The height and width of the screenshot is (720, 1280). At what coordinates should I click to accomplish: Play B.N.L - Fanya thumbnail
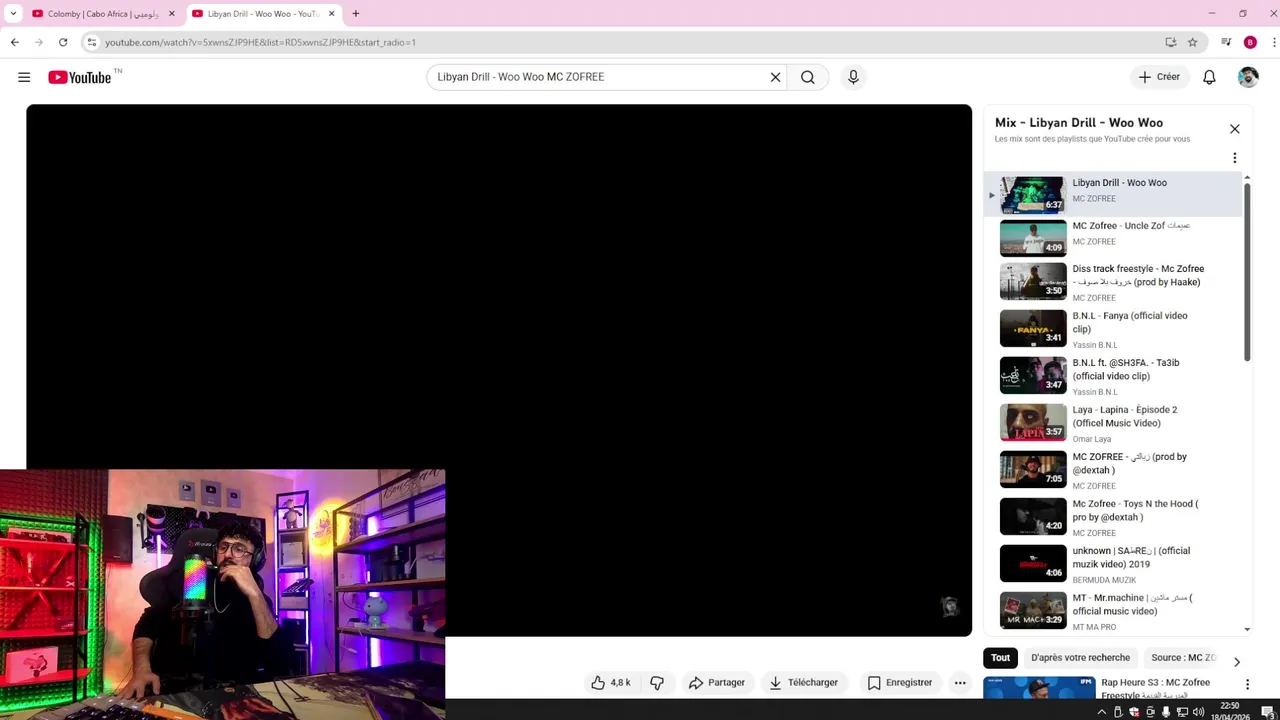pyautogui.click(x=1033, y=329)
